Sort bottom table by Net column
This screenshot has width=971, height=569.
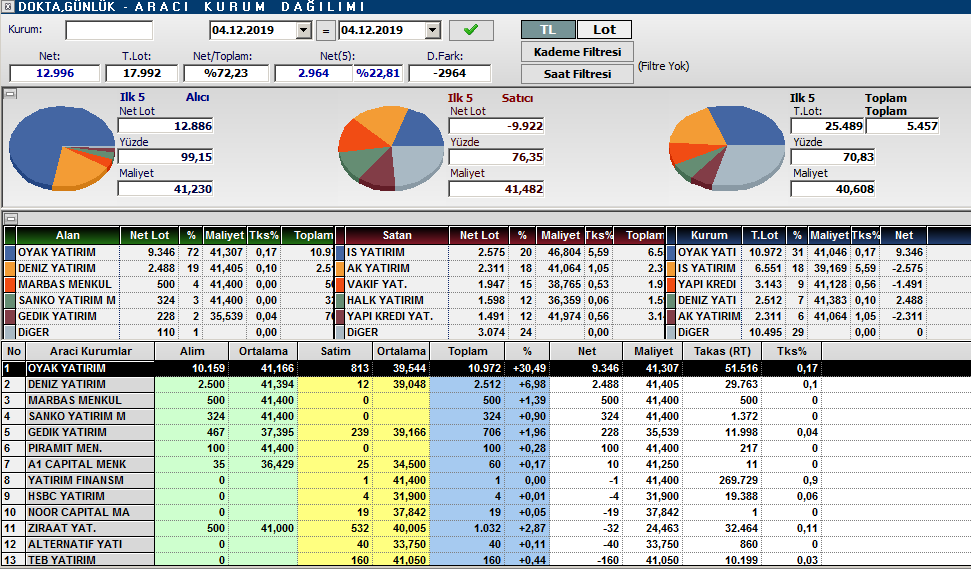tap(586, 351)
